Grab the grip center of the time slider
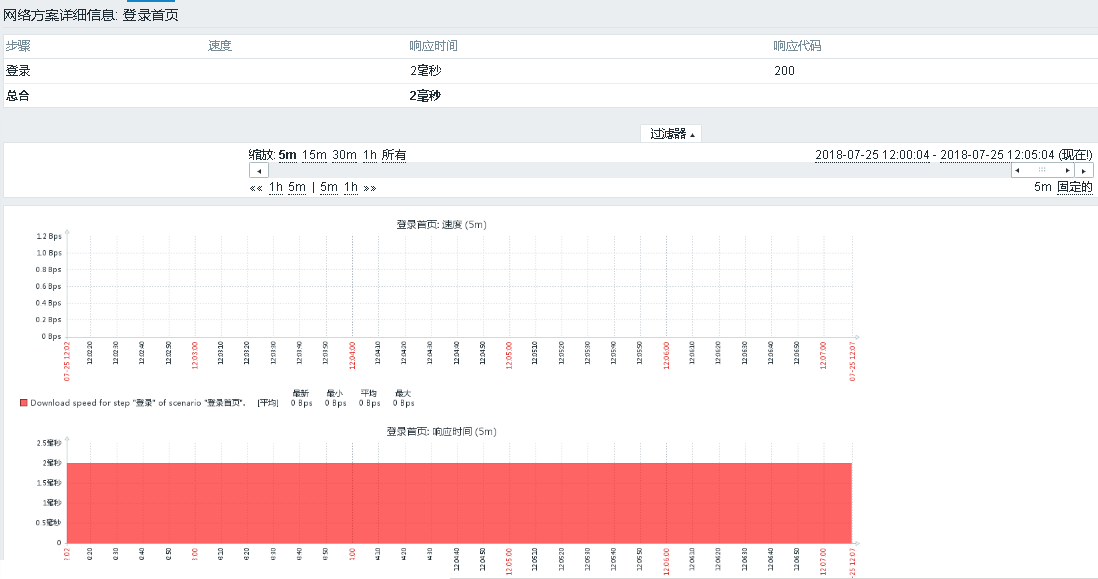This screenshot has width=1098, height=579. pyautogui.click(x=1042, y=170)
